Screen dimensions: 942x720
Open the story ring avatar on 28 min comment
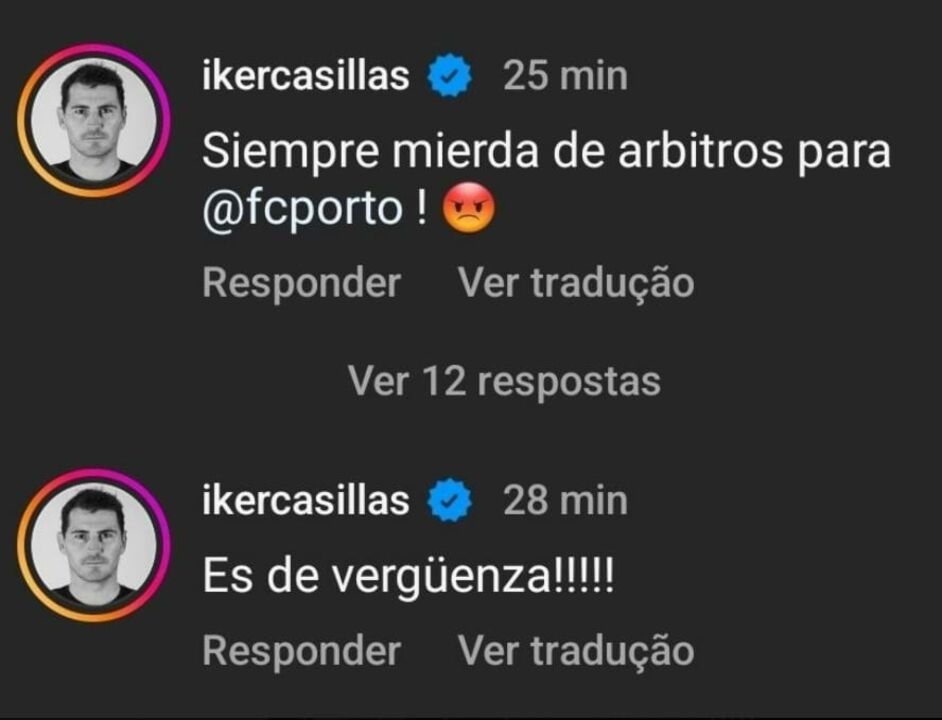click(94, 545)
